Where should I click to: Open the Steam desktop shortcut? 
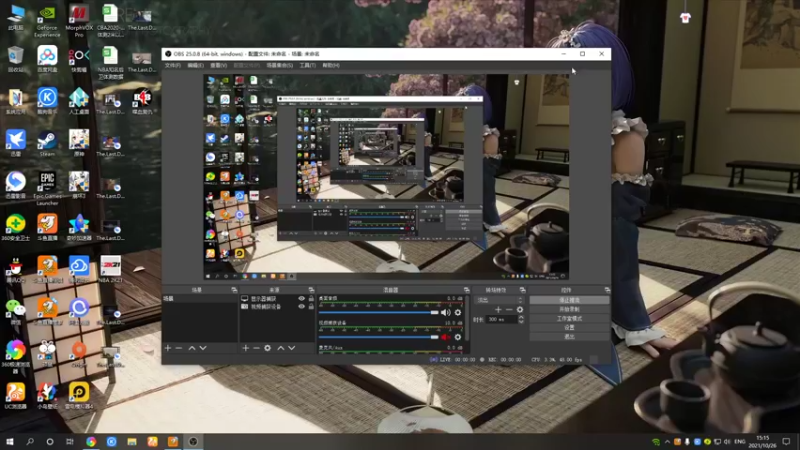click(47, 143)
